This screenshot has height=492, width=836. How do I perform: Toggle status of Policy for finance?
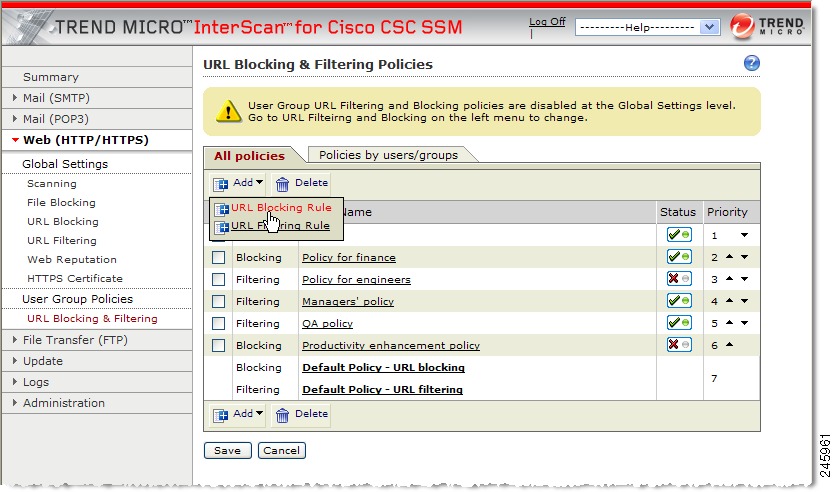(679, 256)
